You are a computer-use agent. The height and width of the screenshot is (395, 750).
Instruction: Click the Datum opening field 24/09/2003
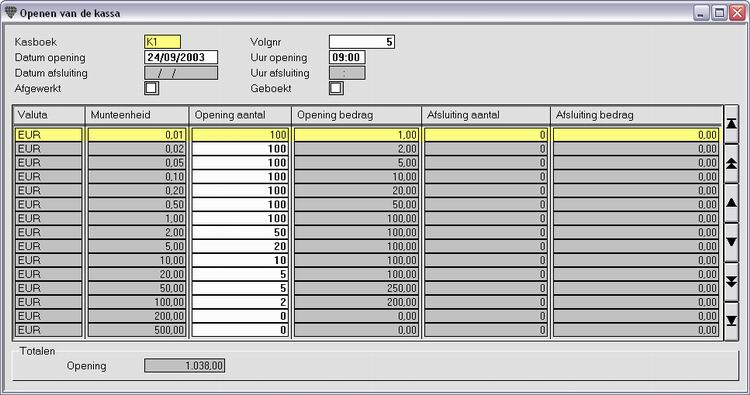[181, 57]
